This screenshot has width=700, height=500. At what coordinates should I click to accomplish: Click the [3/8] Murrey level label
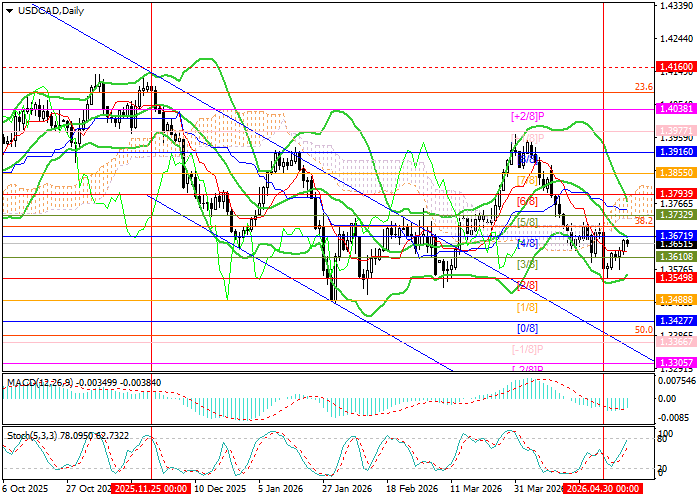coord(527,264)
